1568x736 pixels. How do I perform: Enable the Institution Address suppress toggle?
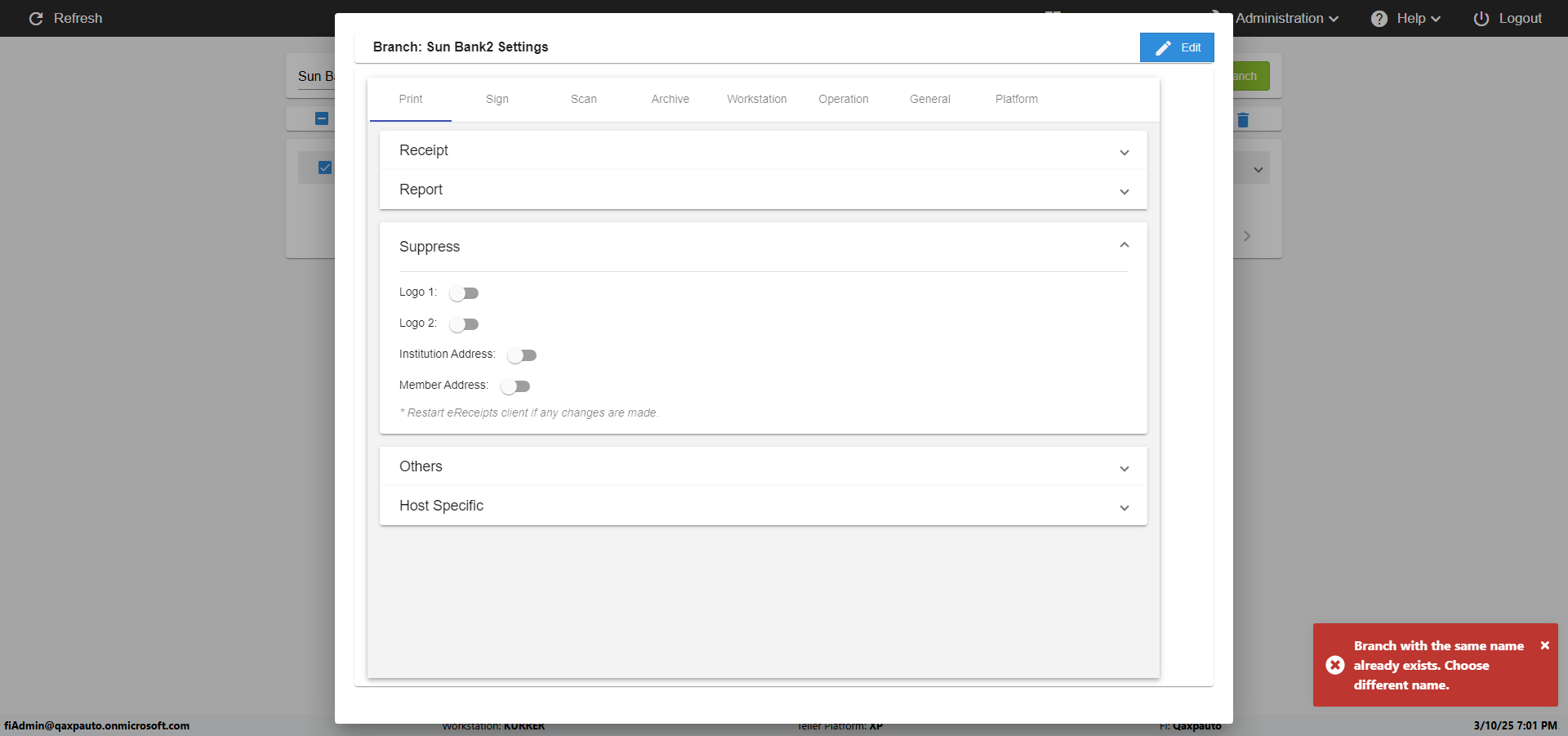522,355
